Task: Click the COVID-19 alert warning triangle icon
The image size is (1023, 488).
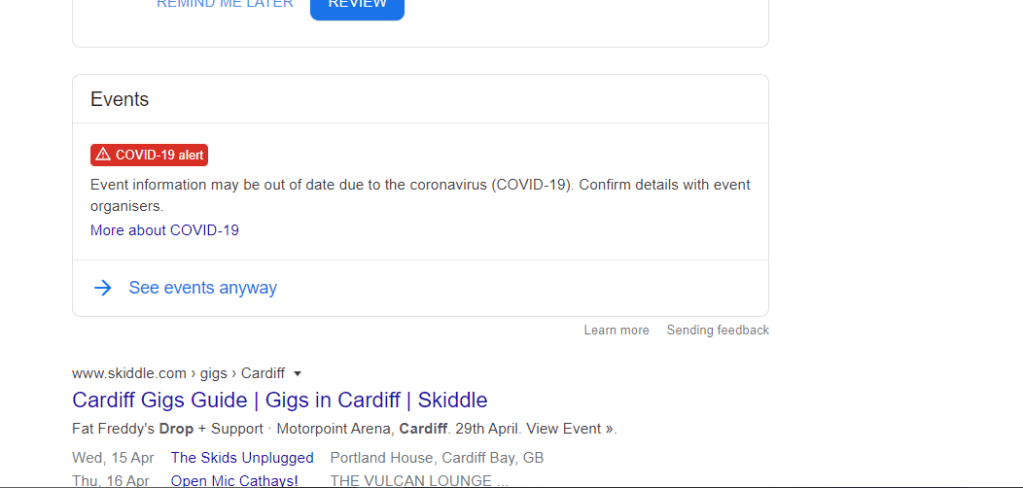Action: [x=103, y=155]
